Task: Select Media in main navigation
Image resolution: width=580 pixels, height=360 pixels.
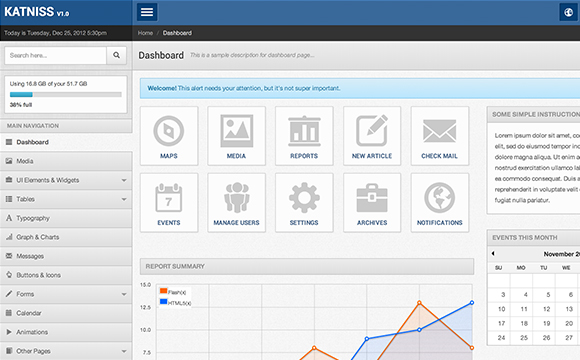Action: (66, 161)
